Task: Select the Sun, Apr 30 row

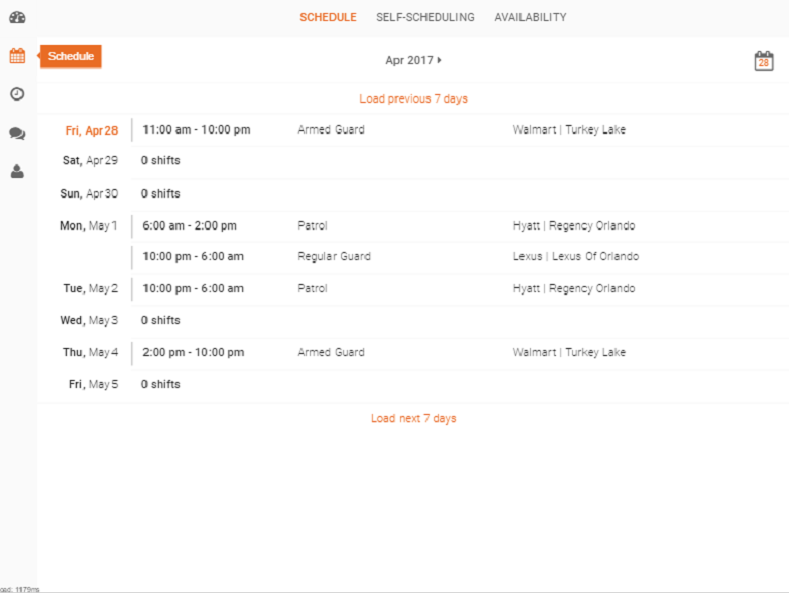Action: point(413,194)
